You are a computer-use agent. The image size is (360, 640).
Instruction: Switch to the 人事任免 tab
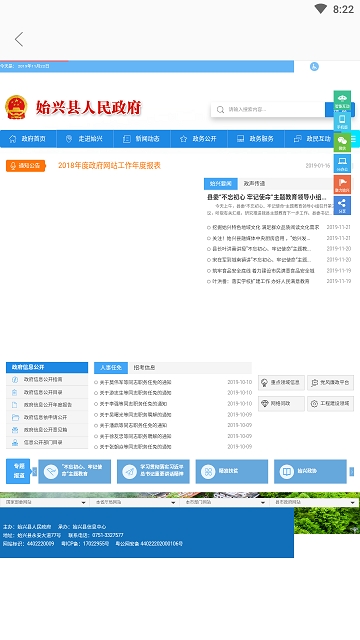[111, 368]
